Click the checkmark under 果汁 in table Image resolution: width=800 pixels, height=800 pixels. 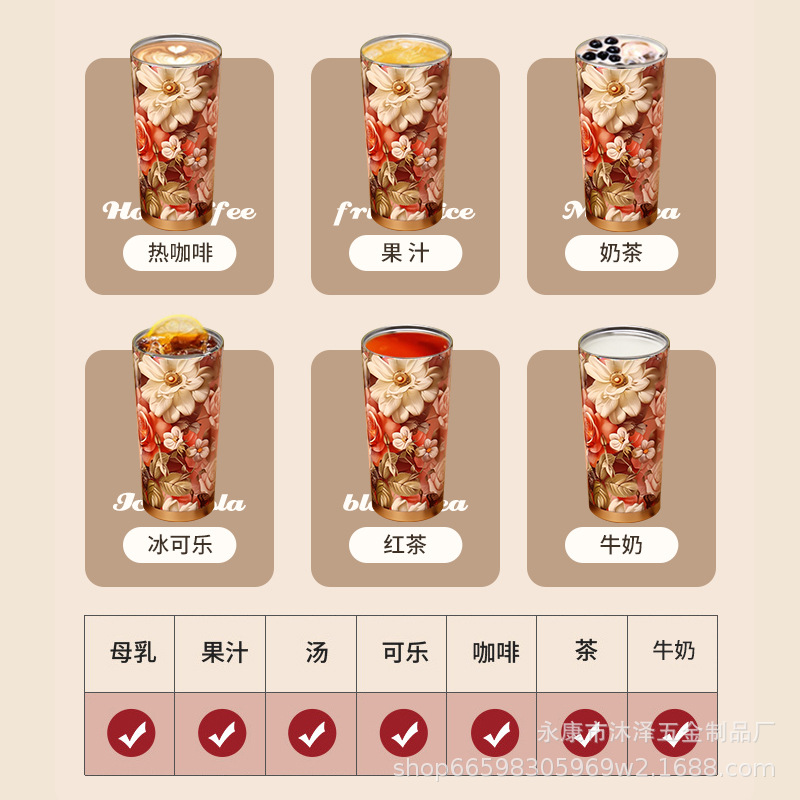[x=222, y=733]
